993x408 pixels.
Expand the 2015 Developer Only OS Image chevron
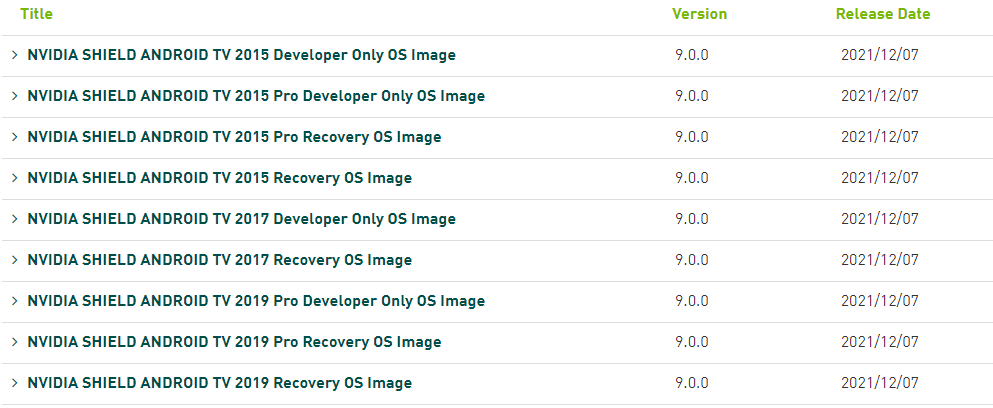point(15,55)
